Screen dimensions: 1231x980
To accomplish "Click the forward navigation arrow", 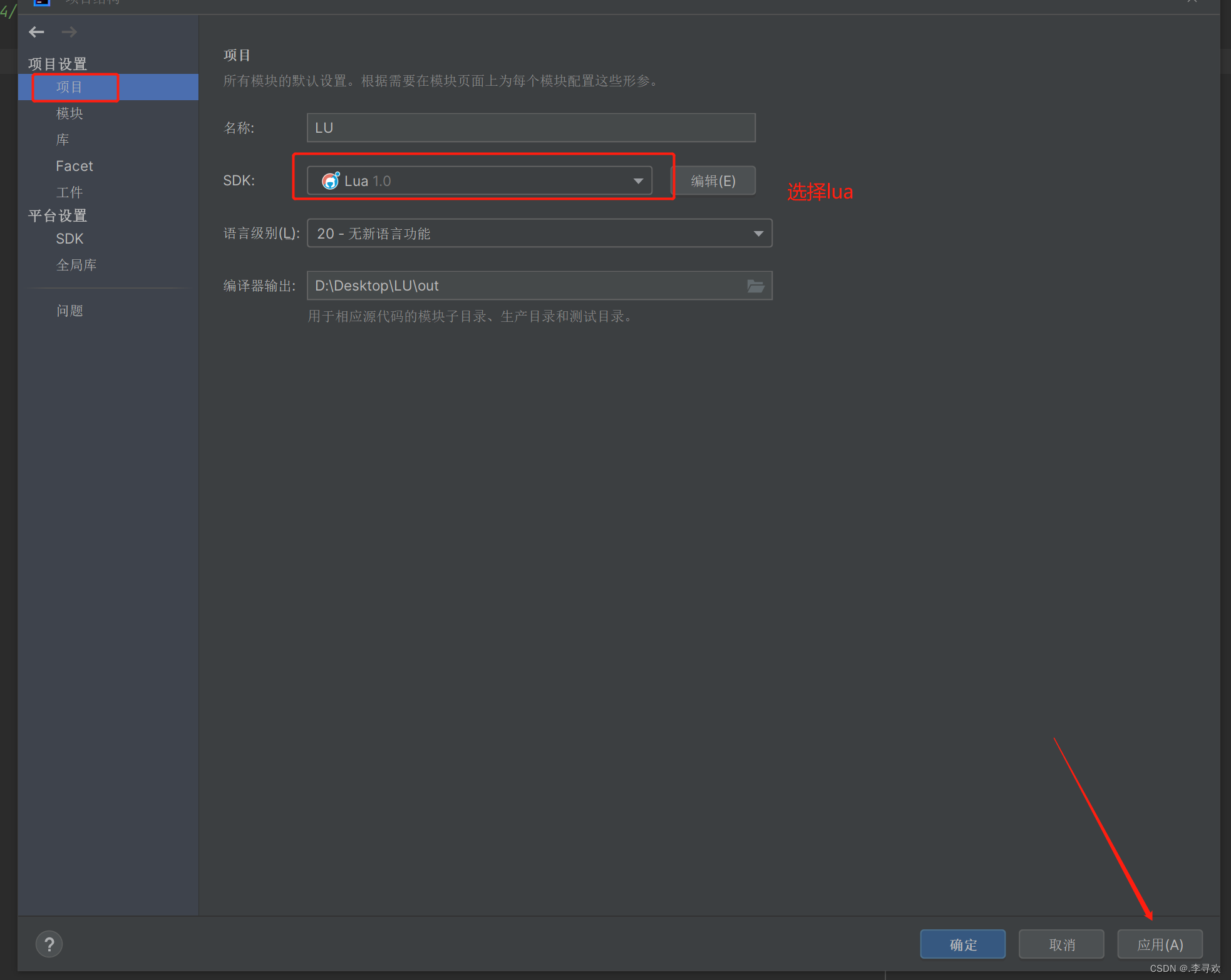I will [70, 32].
